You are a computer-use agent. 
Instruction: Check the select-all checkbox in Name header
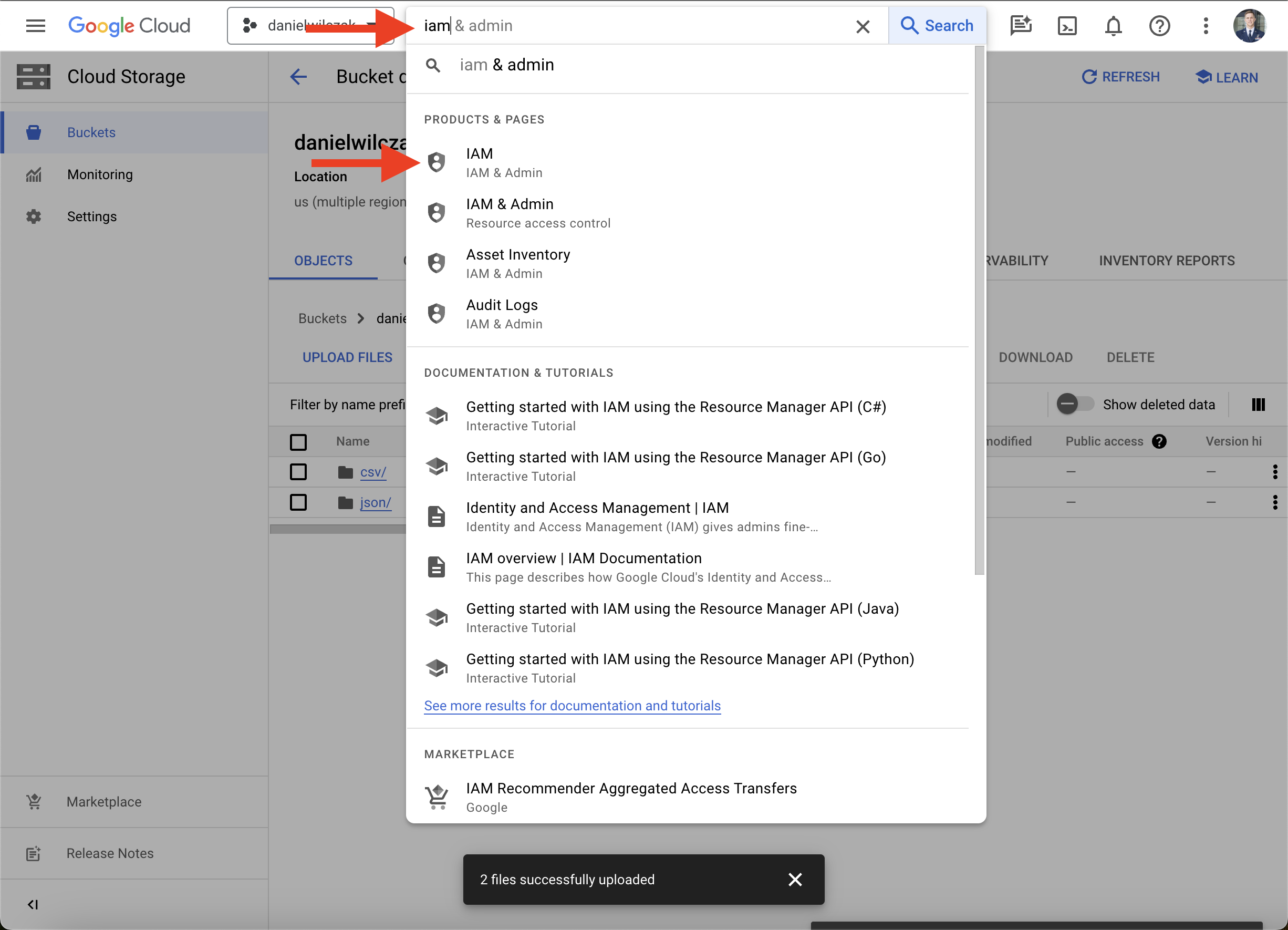pos(298,441)
